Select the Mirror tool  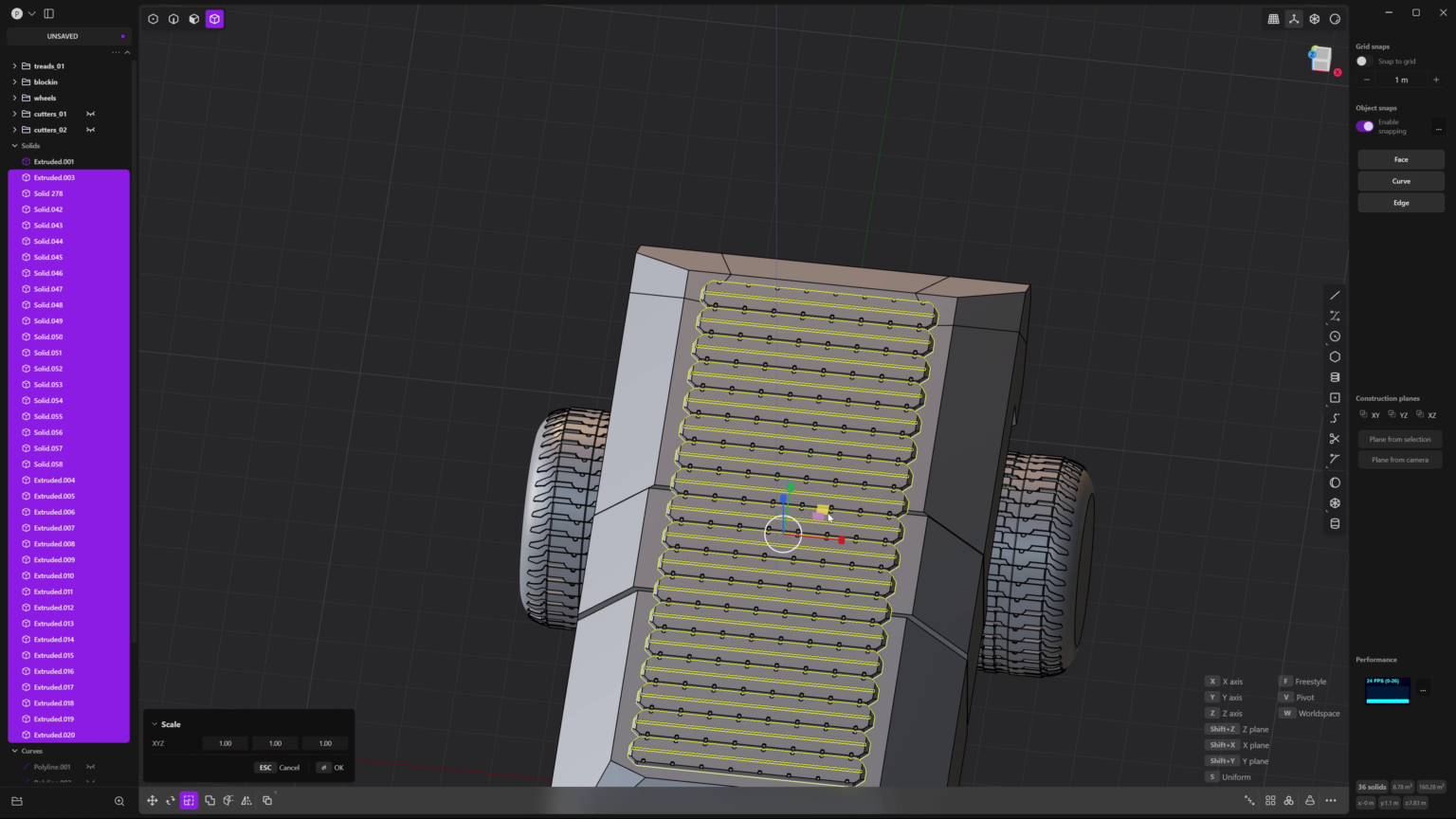246,801
